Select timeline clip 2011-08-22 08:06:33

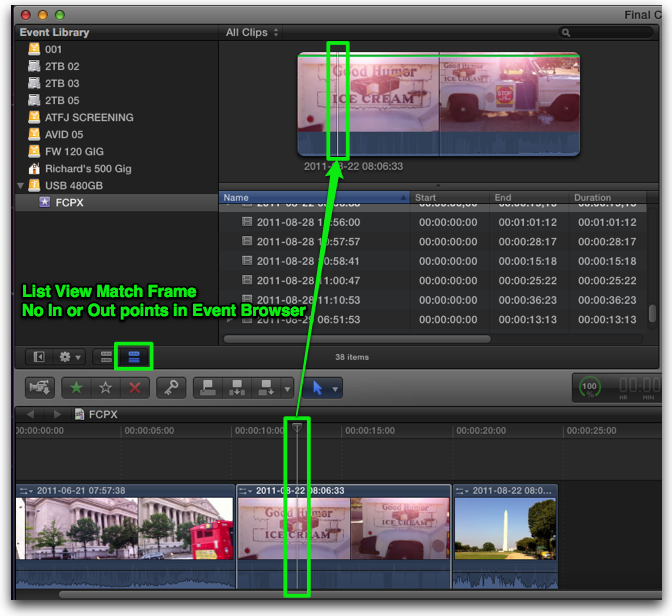click(x=344, y=536)
